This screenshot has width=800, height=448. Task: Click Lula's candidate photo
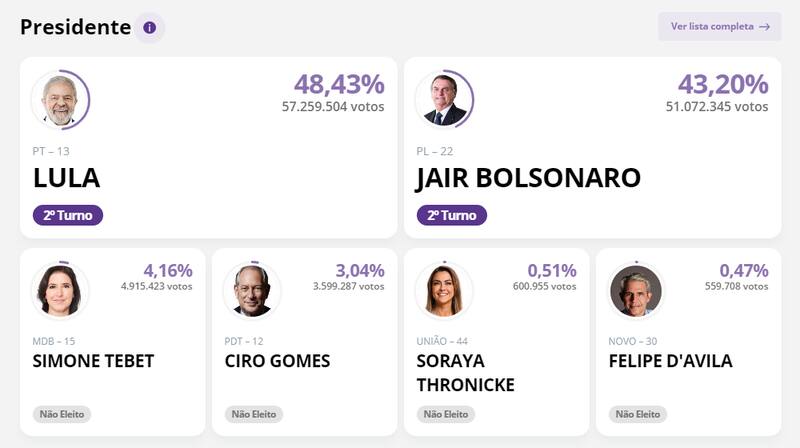[x=60, y=100]
